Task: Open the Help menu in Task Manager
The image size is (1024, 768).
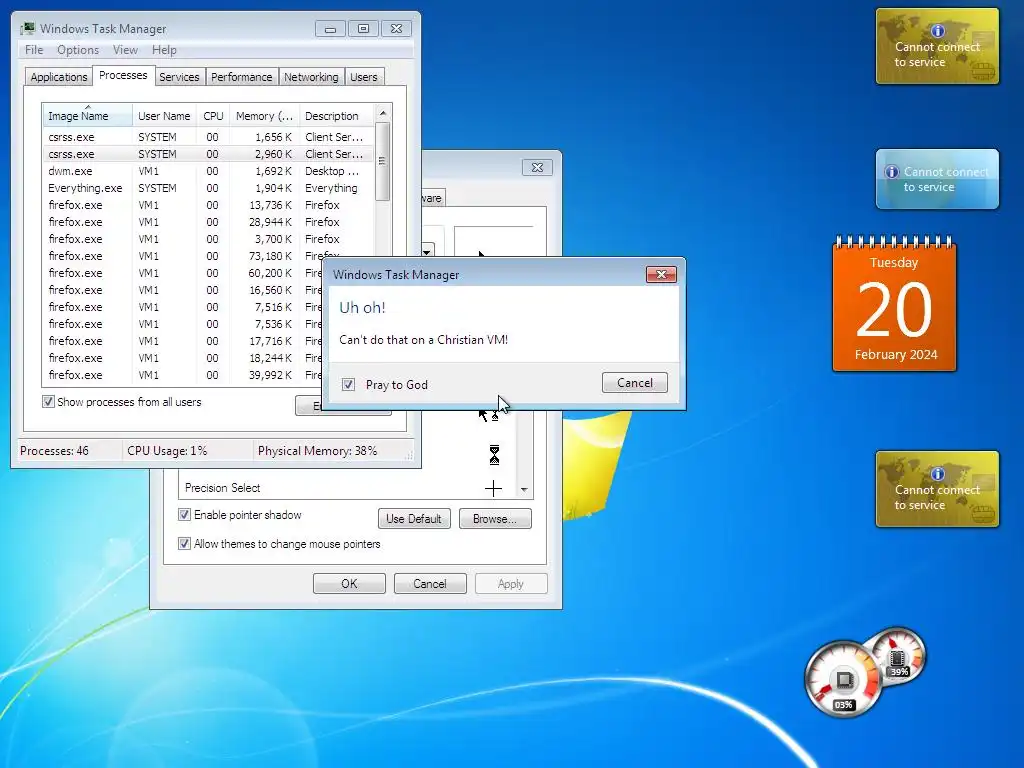Action: (x=164, y=50)
